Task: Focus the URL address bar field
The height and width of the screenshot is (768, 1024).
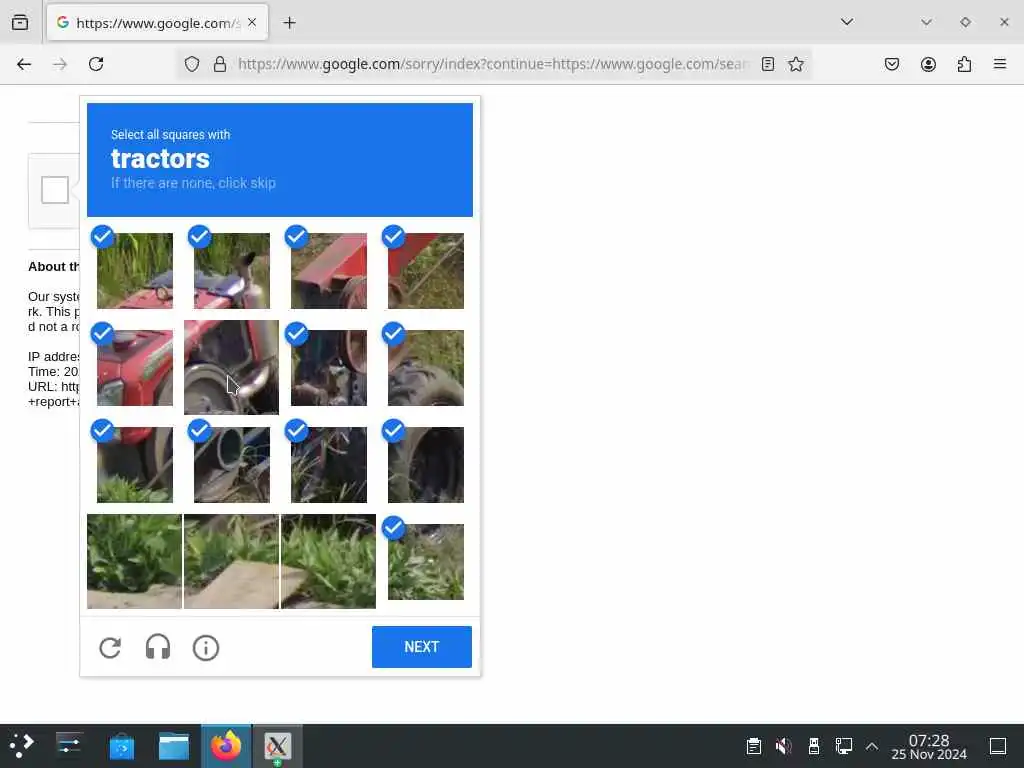Action: point(493,64)
